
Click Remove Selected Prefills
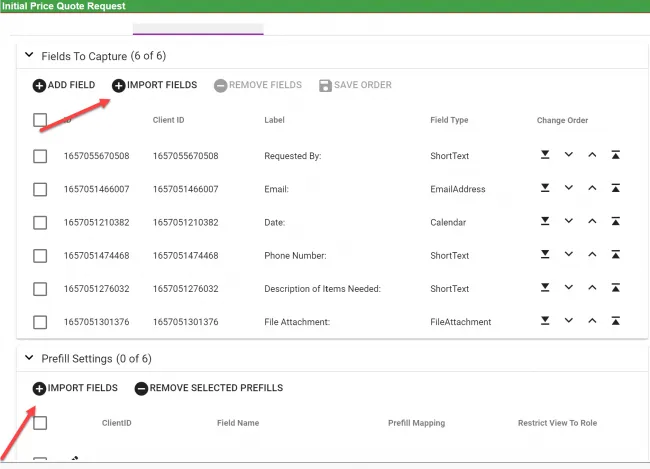pos(208,388)
